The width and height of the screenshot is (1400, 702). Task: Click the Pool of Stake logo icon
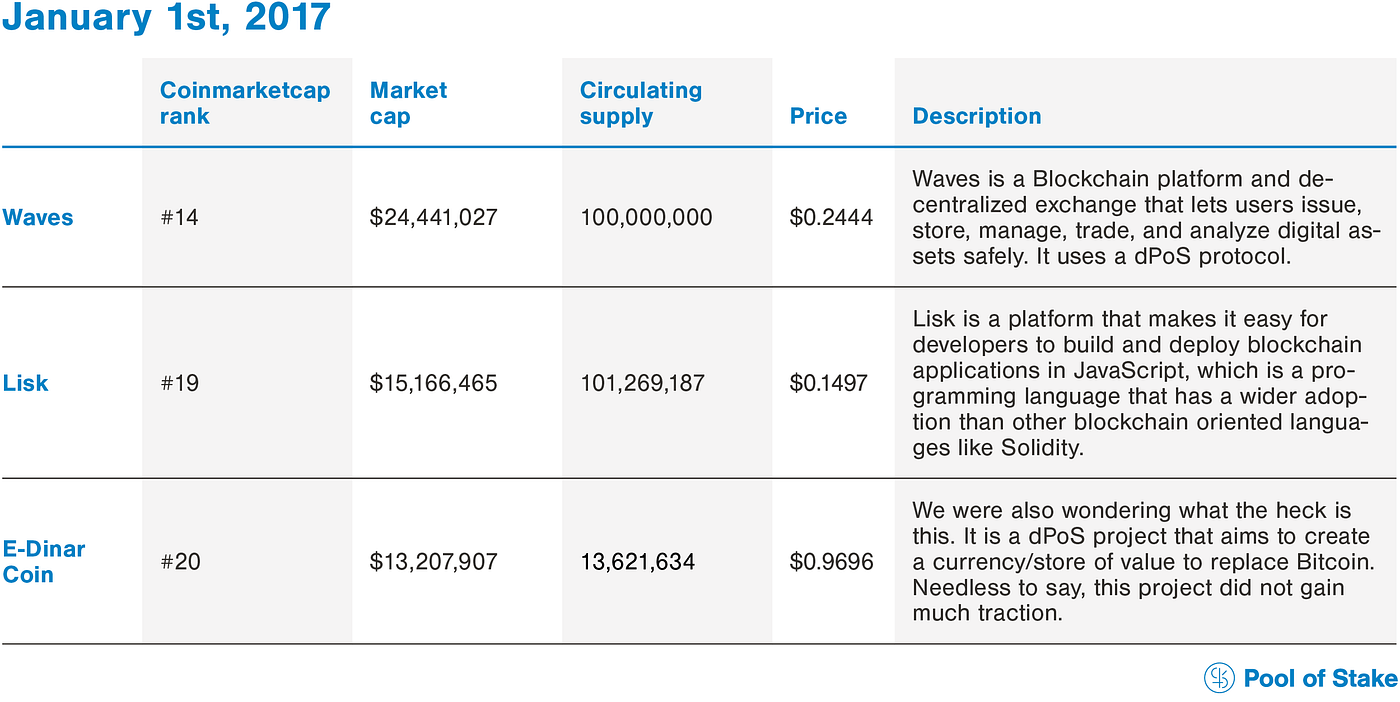coord(1219,678)
